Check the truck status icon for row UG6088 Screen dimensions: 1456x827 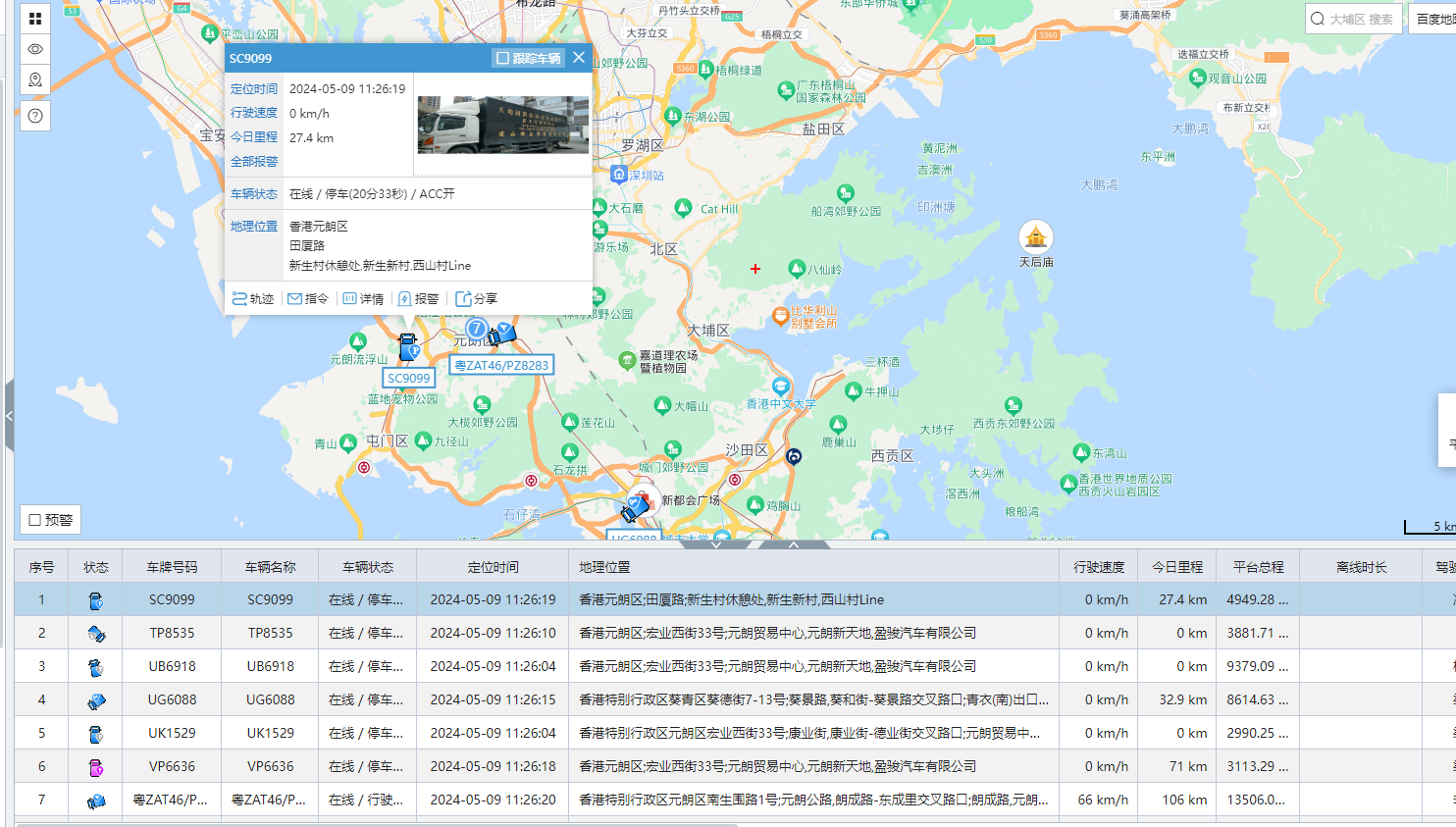[x=95, y=699]
